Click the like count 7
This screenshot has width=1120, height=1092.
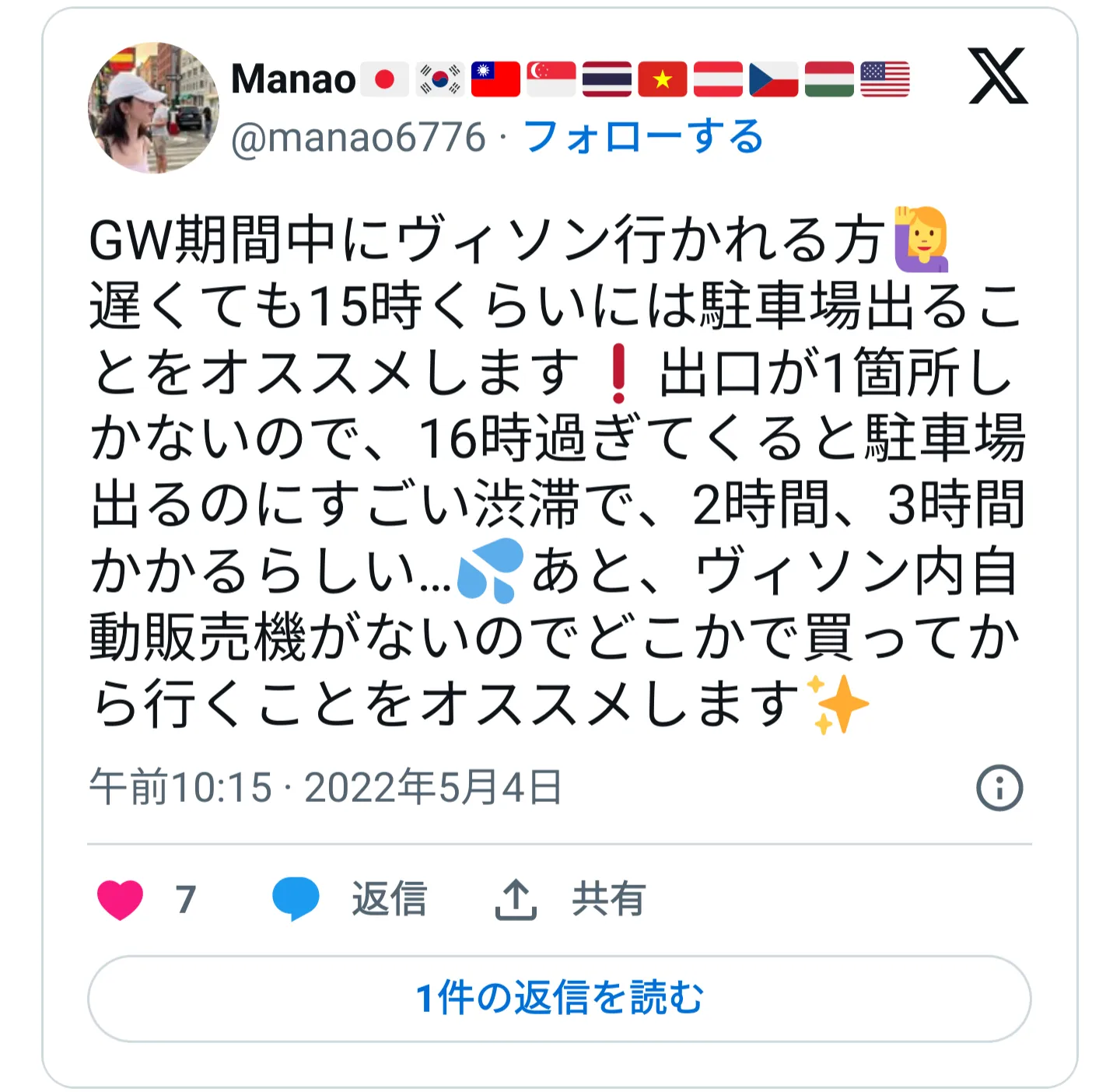pyautogui.click(x=185, y=900)
